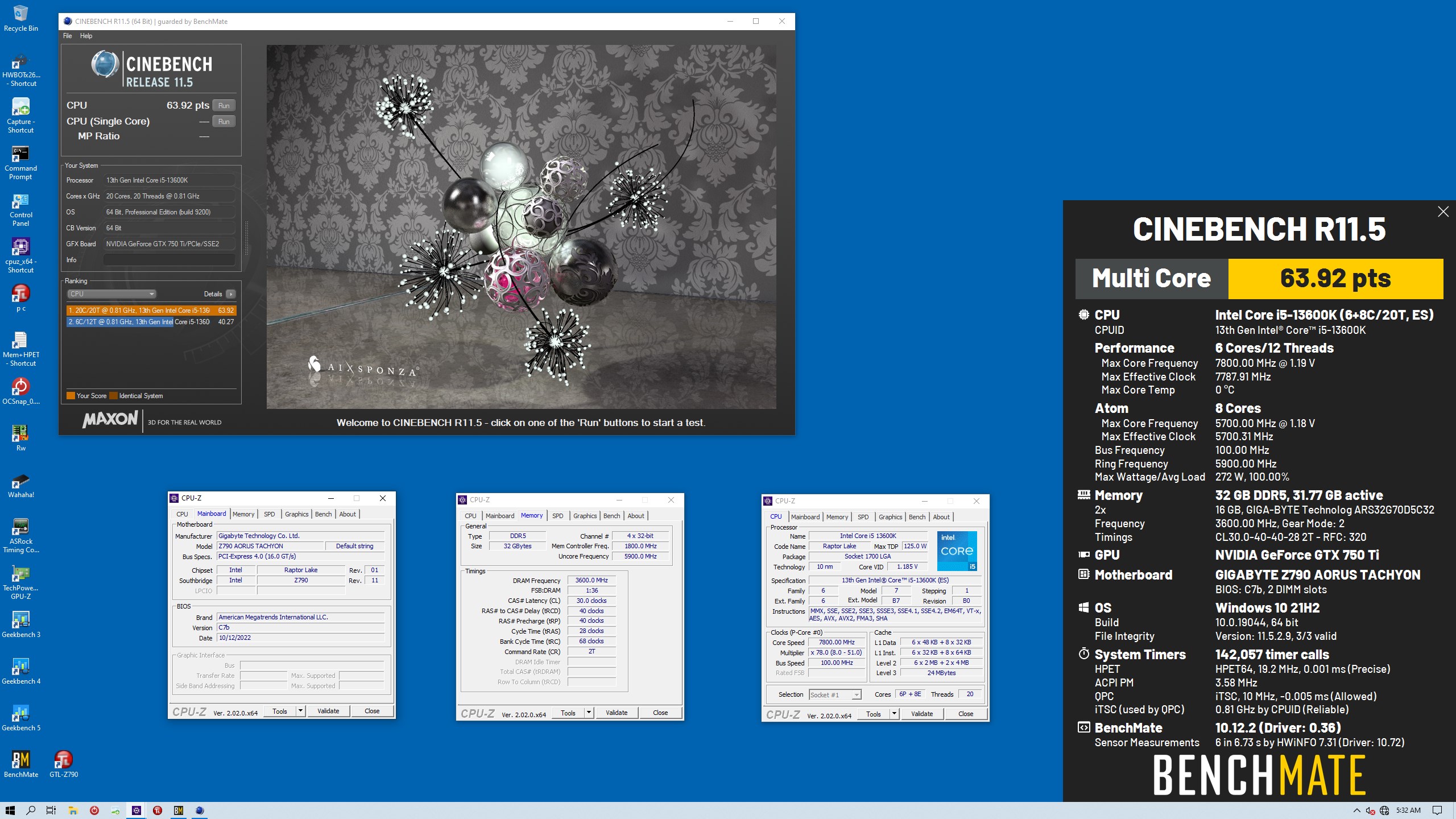Image resolution: width=1456 pixels, height=819 pixels.
Task: Click the Windows Start button
Action: point(10,810)
